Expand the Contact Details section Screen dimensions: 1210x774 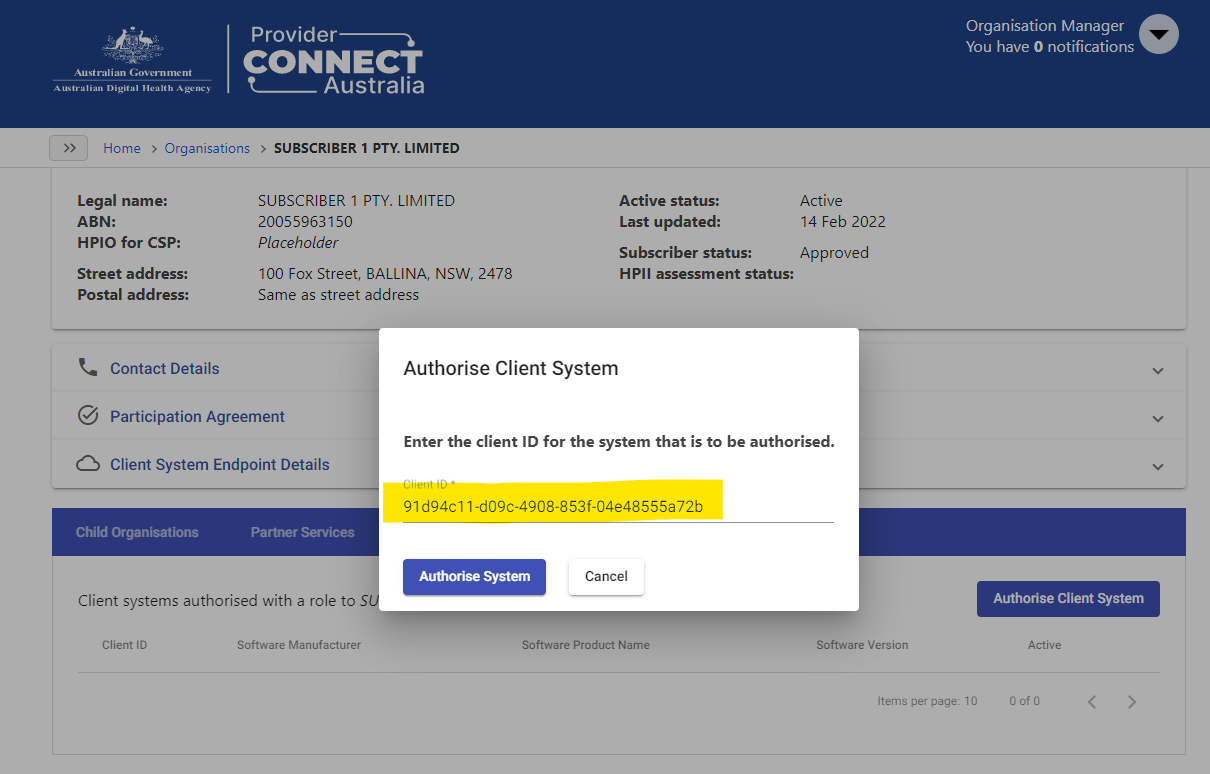[1157, 369]
